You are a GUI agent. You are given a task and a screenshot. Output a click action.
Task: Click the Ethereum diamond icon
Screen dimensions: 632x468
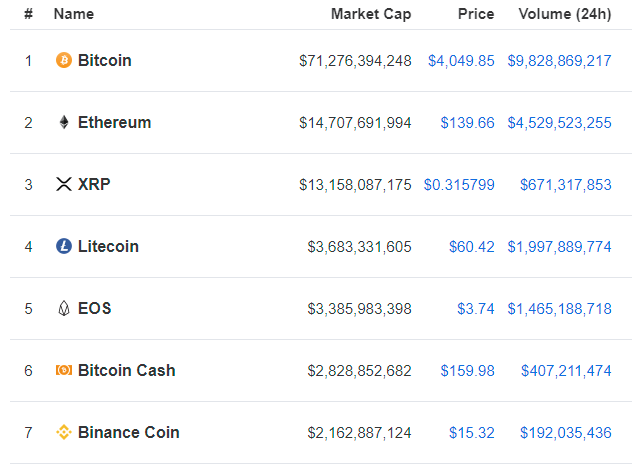[64, 122]
